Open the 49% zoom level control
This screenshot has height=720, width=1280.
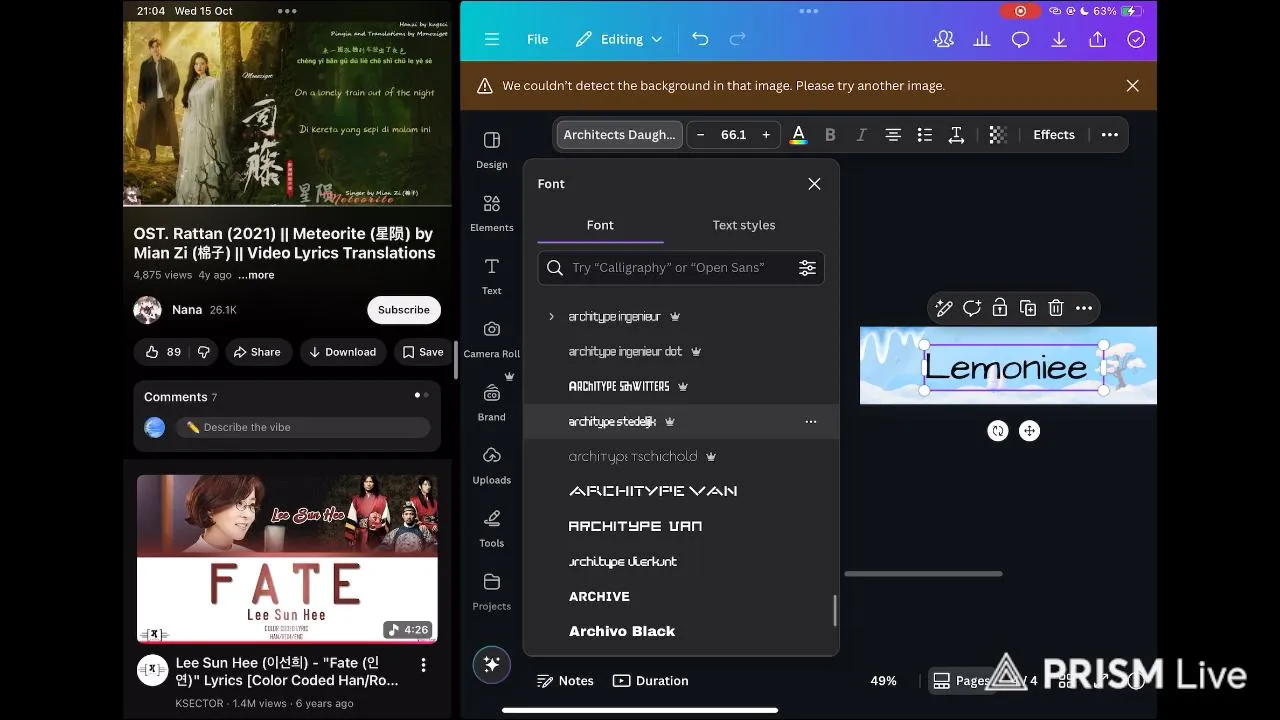pyautogui.click(x=883, y=681)
